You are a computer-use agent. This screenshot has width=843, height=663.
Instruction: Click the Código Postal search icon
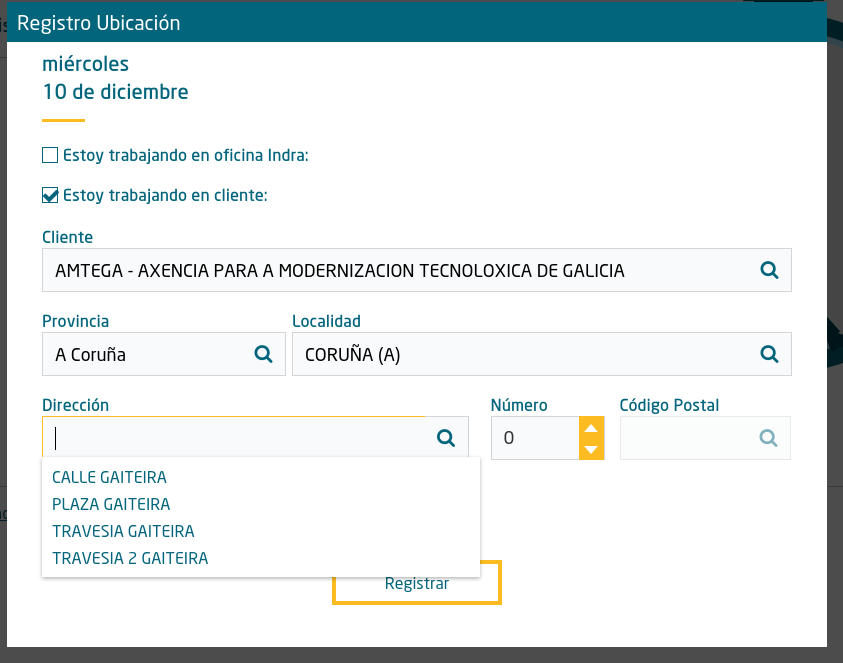(x=768, y=438)
